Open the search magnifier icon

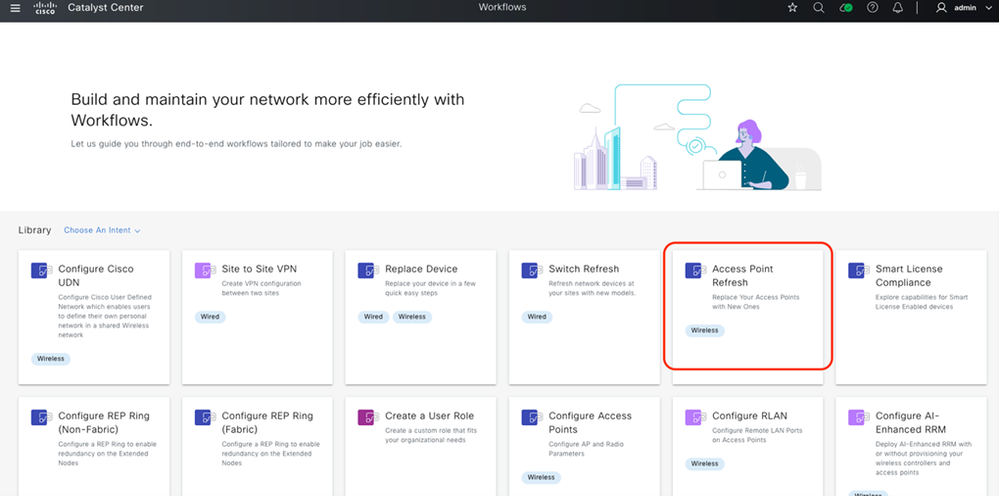click(819, 8)
